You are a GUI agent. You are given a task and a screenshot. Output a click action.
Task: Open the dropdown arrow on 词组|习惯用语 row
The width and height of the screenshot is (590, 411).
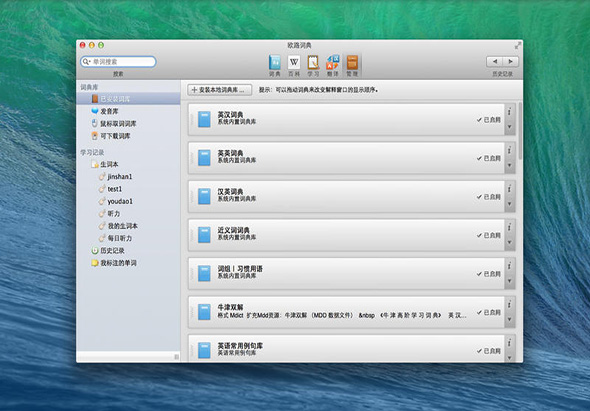pos(510,281)
